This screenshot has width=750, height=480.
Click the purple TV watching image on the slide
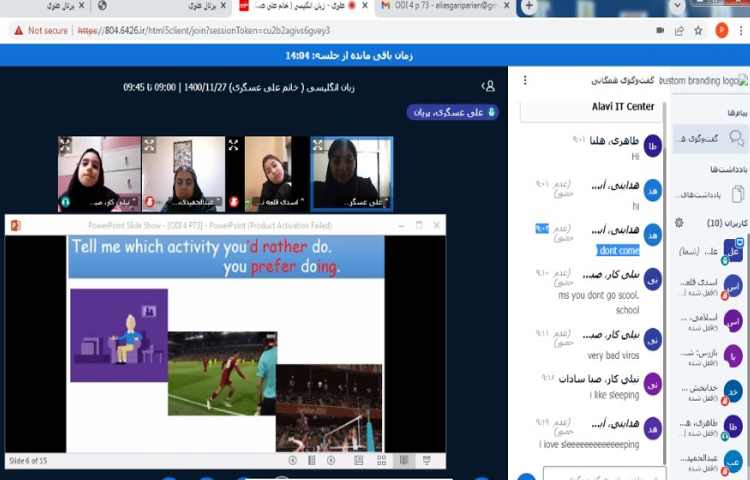[119, 335]
